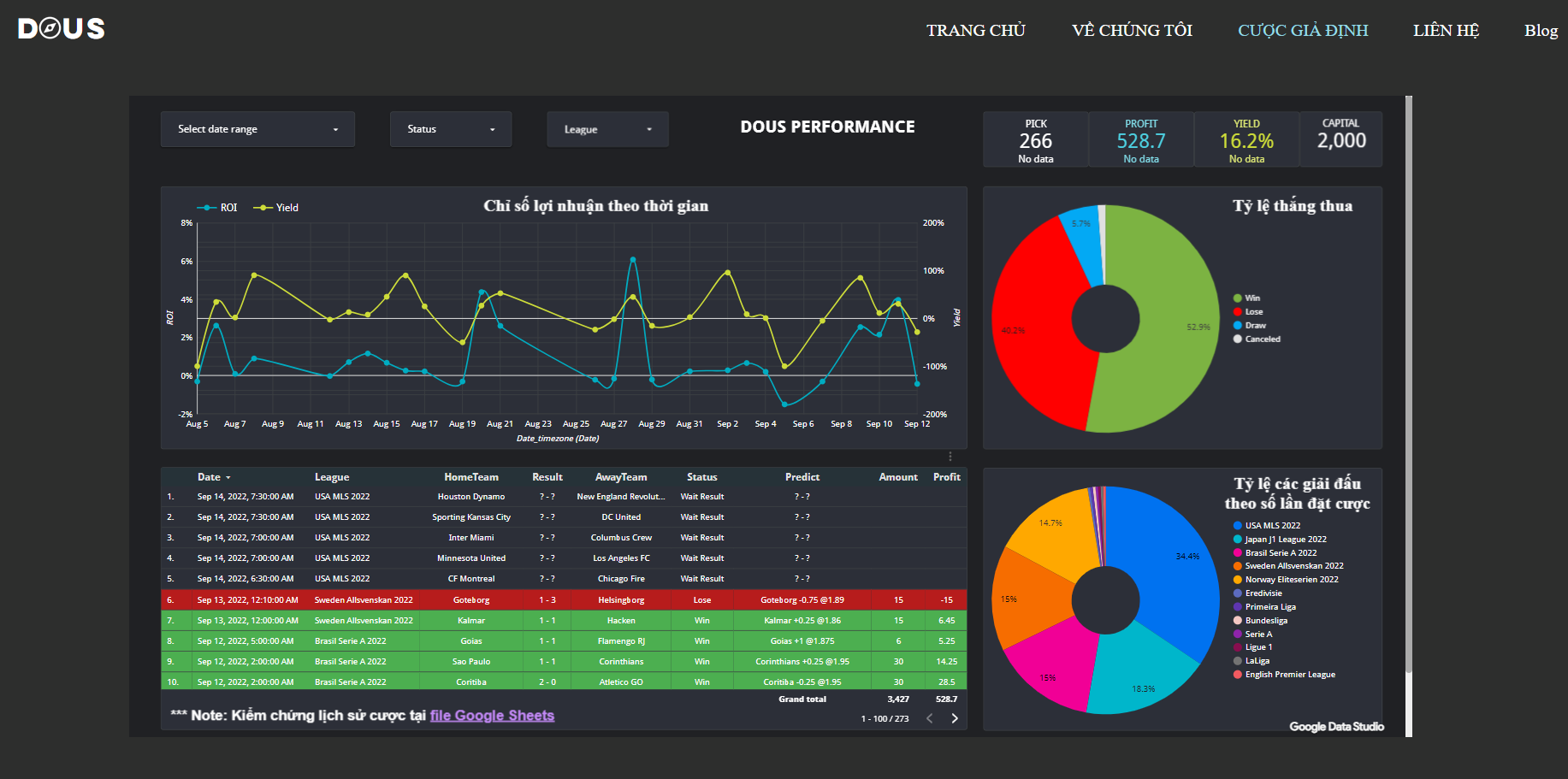Expand the League filter dropdown
1568x779 pixels.
607,129
